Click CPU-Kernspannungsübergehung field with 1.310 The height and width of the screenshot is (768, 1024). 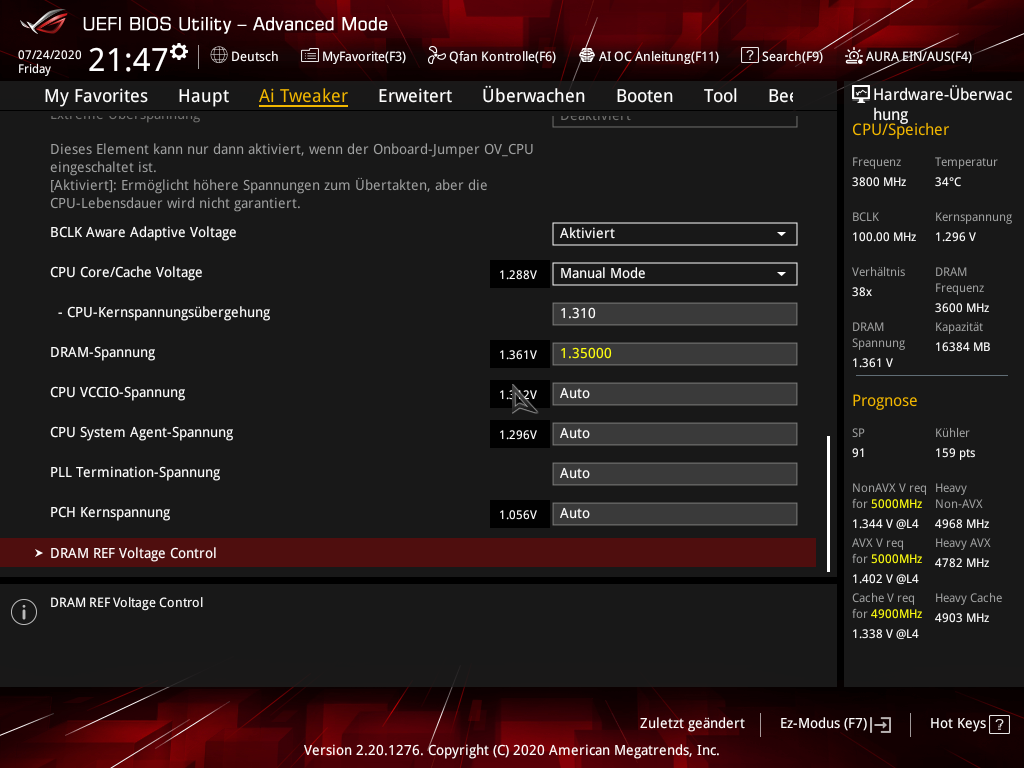(675, 313)
